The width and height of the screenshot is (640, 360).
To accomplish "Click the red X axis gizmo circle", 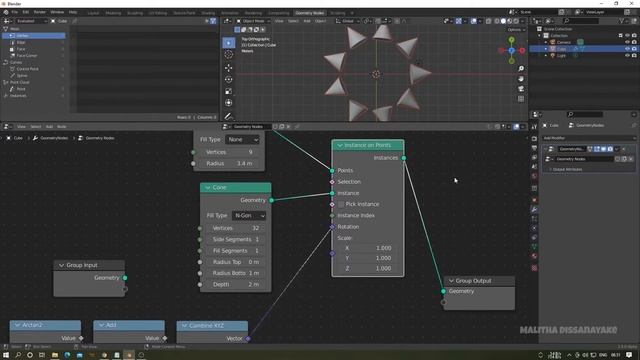I will coord(522,50).
